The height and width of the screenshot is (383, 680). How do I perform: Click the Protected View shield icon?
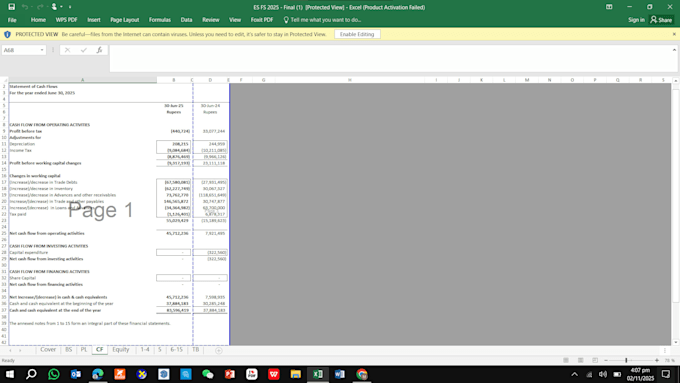click(x=7, y=34)
